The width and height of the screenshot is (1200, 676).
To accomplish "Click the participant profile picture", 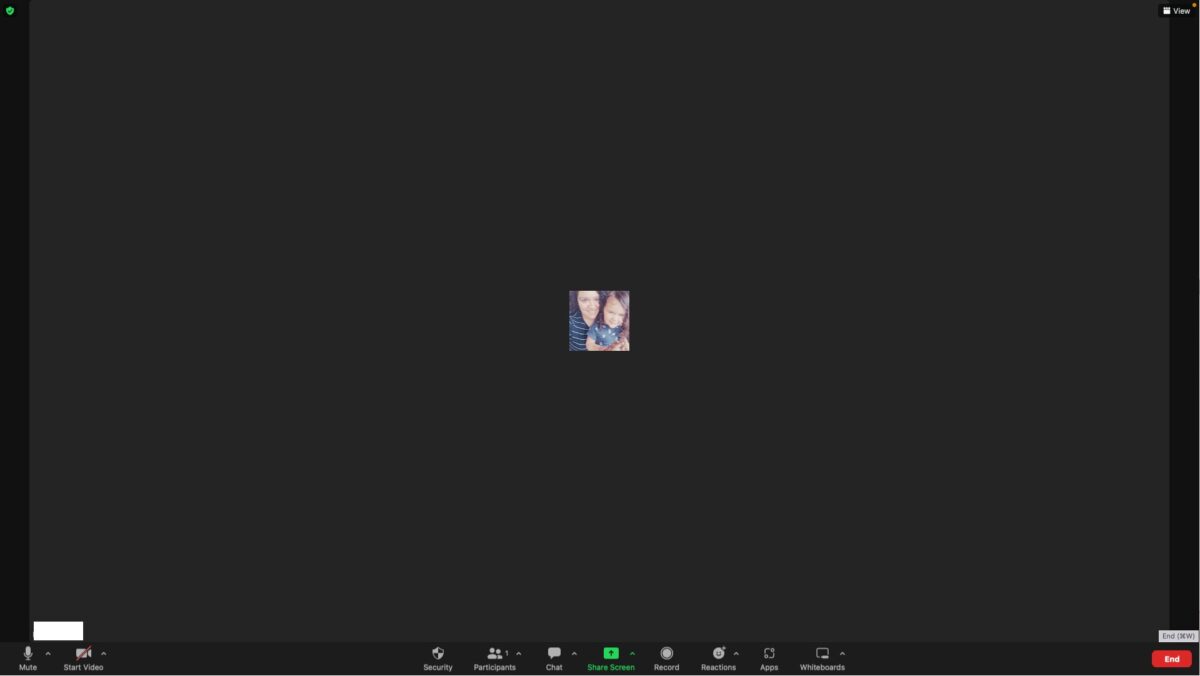I will [x=599, y=321].
